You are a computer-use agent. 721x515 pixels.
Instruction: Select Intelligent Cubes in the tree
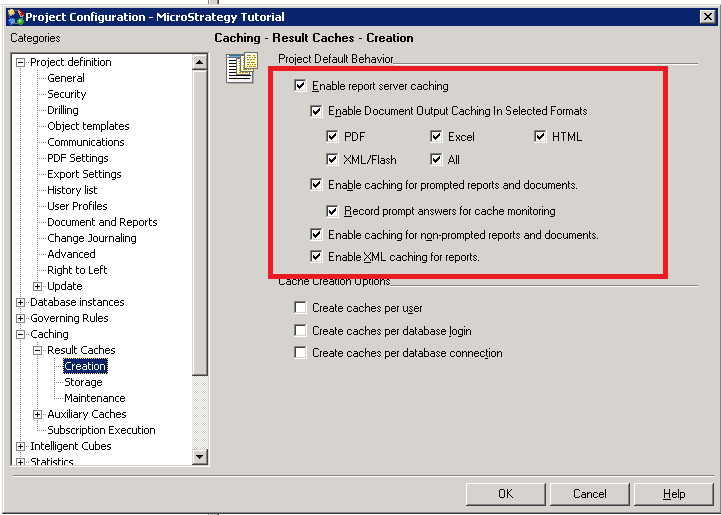(x=71, y=446)
